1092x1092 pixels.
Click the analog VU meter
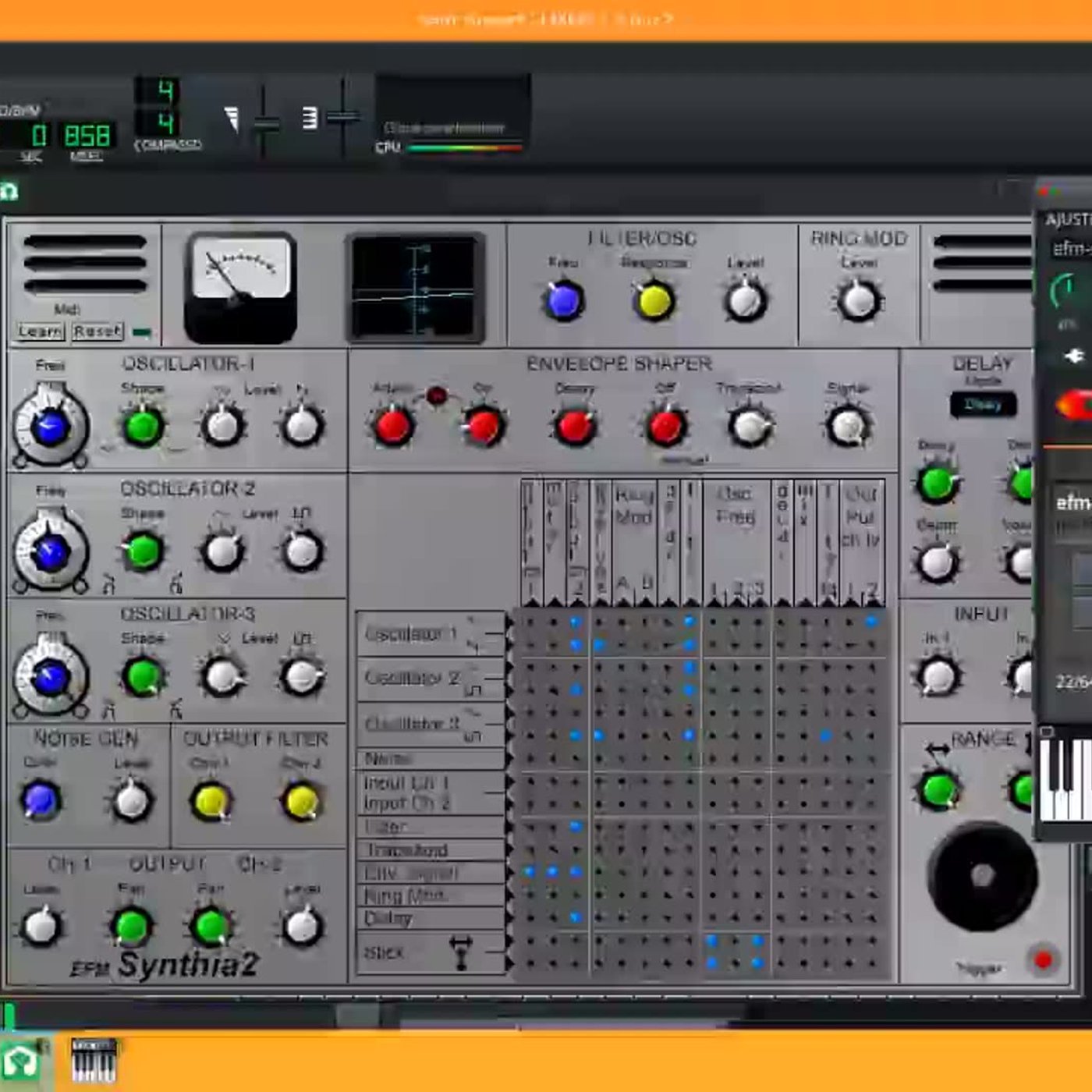pos(240,287)
